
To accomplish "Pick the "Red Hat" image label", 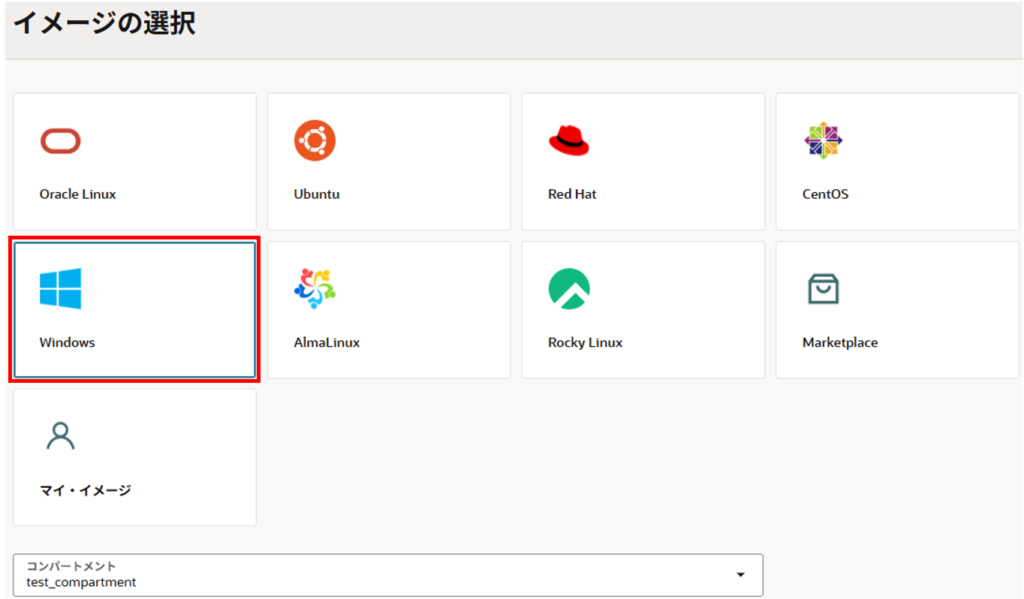I will pyautogui.click(x=572, y=194).
